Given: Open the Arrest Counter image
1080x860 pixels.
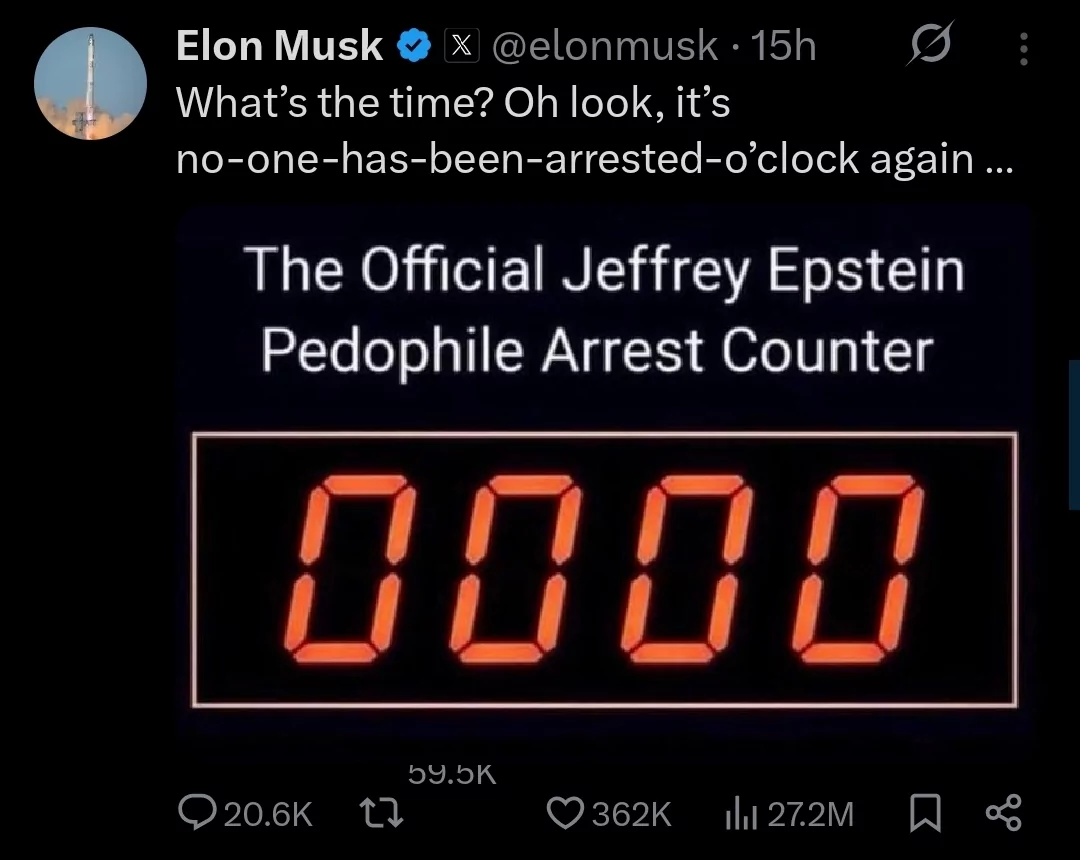Looking at the screenshot, I should [604, 470].
